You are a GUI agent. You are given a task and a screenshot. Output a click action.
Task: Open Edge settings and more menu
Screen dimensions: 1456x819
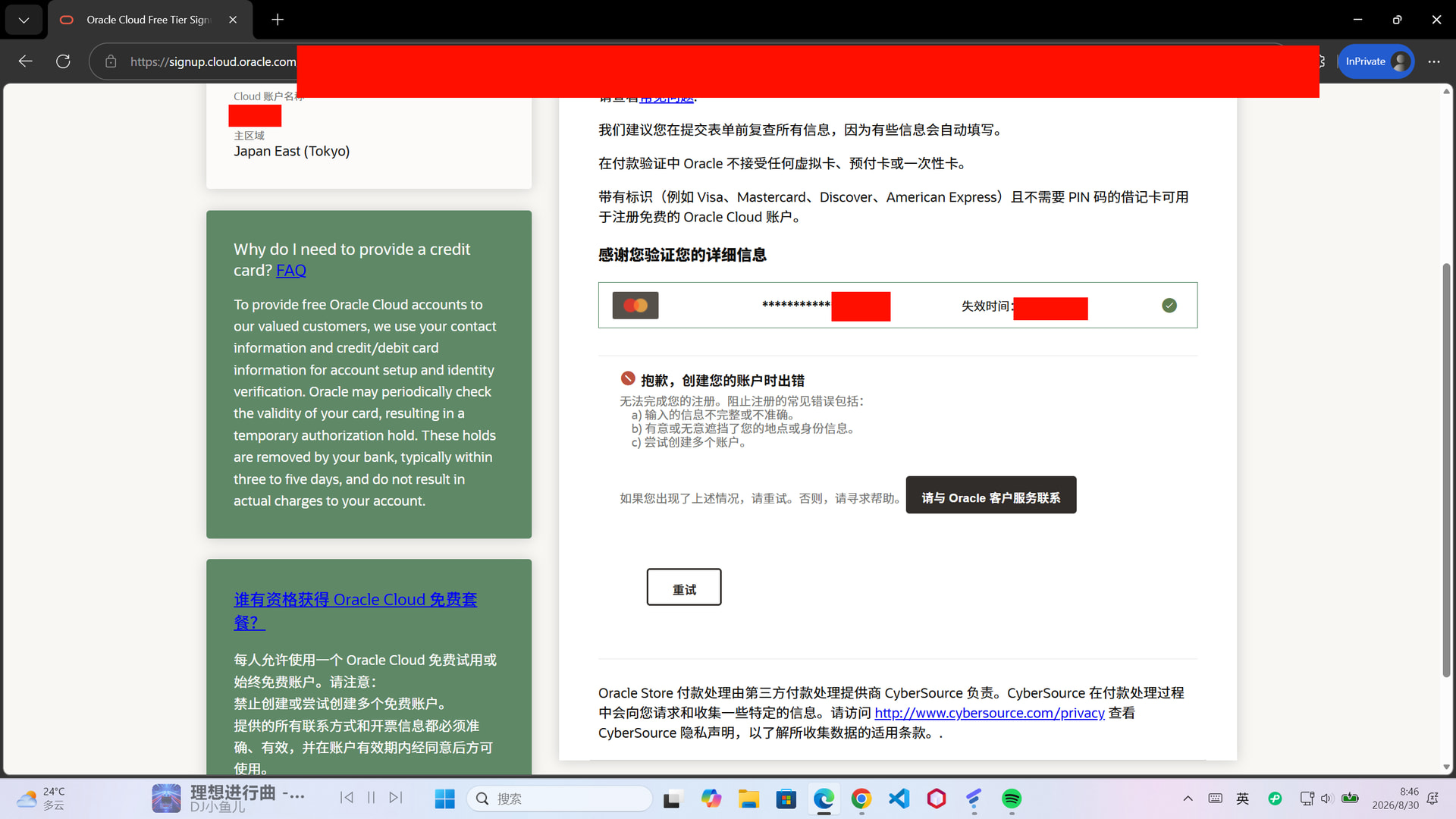coord(1433,61)
